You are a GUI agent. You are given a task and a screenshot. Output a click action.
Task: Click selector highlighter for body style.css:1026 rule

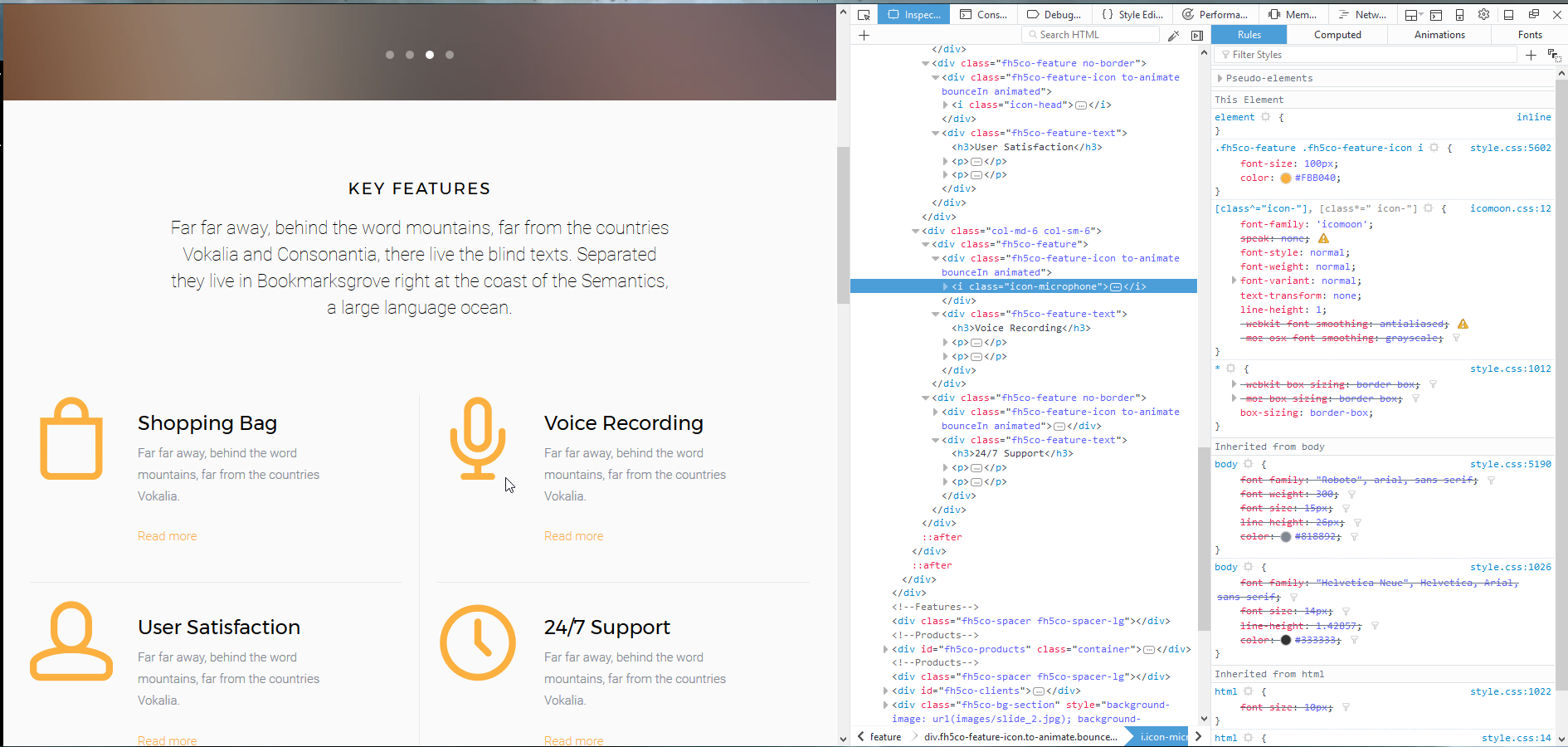coord(1249,567)
